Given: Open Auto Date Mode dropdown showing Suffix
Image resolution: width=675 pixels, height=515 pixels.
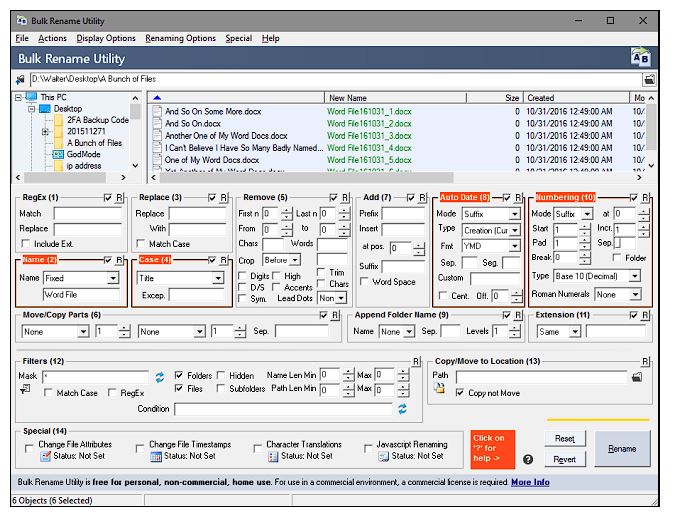Looking at the screenshot, I should pyautogui.click(x=514, y=214).
